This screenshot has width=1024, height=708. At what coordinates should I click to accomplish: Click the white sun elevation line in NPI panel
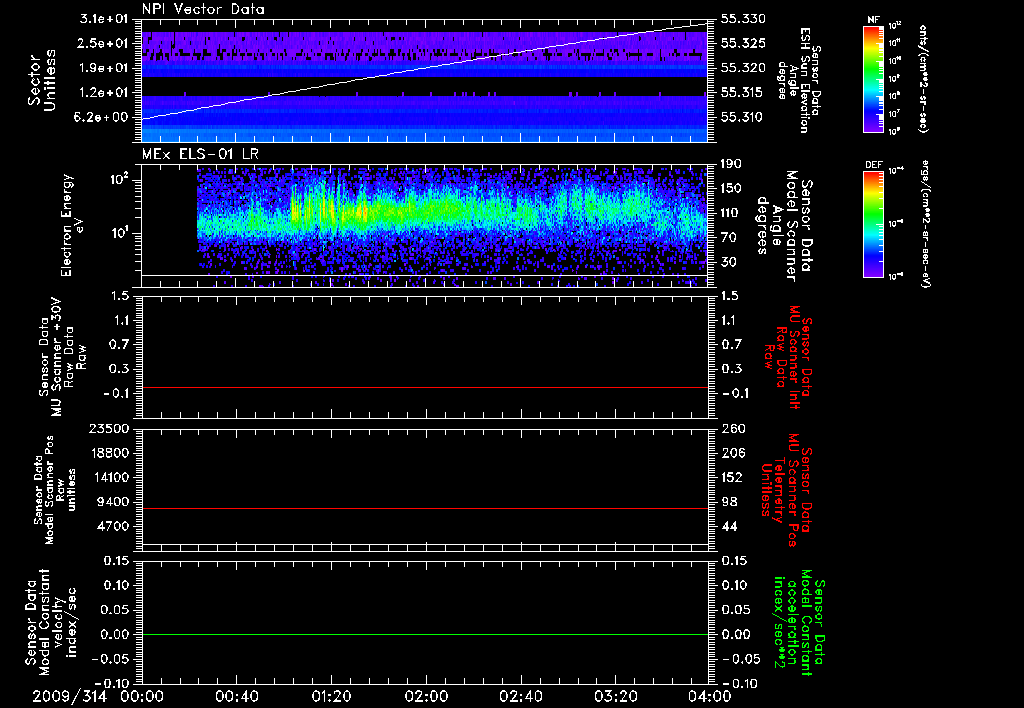424,71
